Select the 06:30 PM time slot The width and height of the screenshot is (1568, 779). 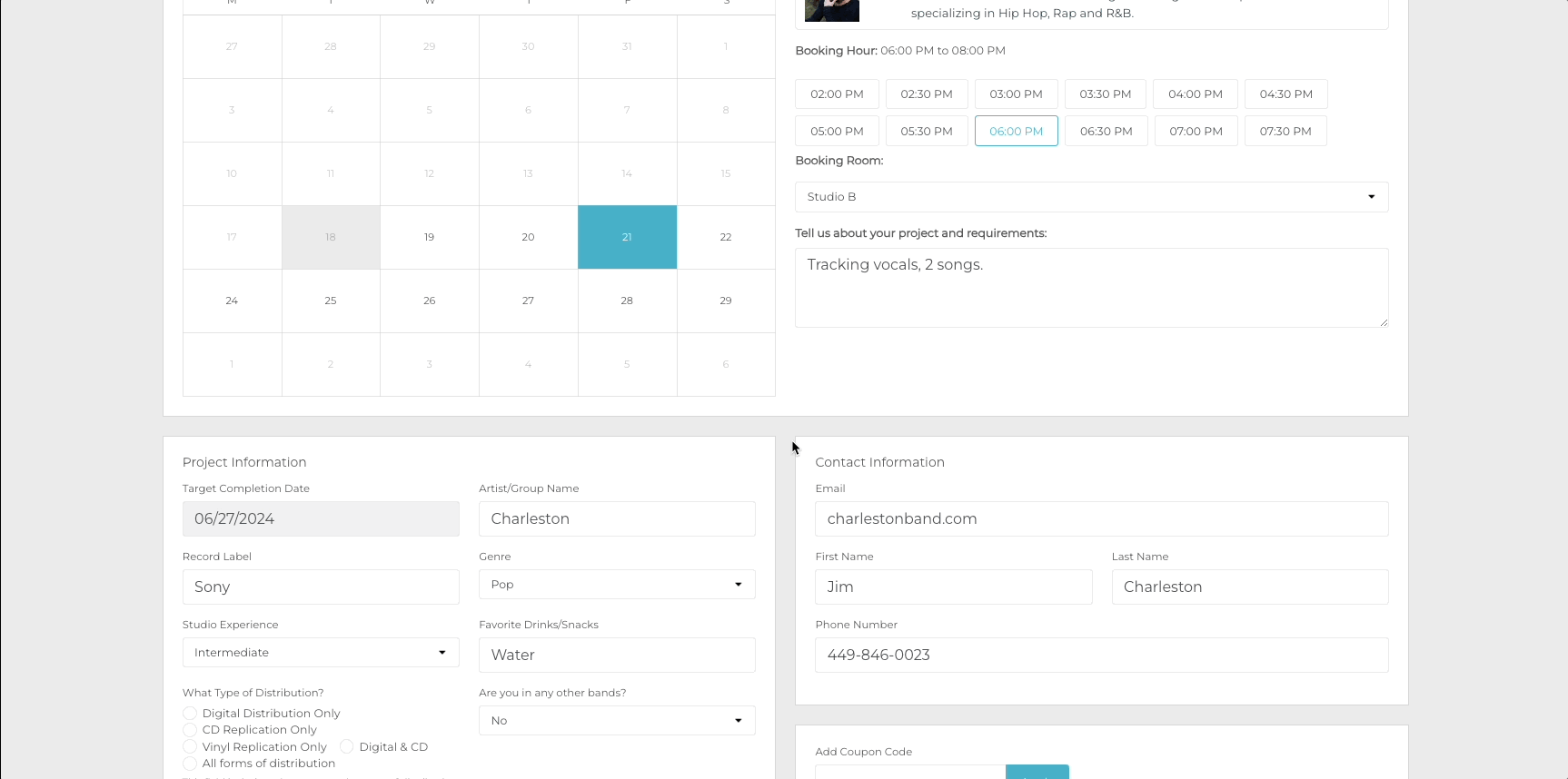(x=1106, y=132)
